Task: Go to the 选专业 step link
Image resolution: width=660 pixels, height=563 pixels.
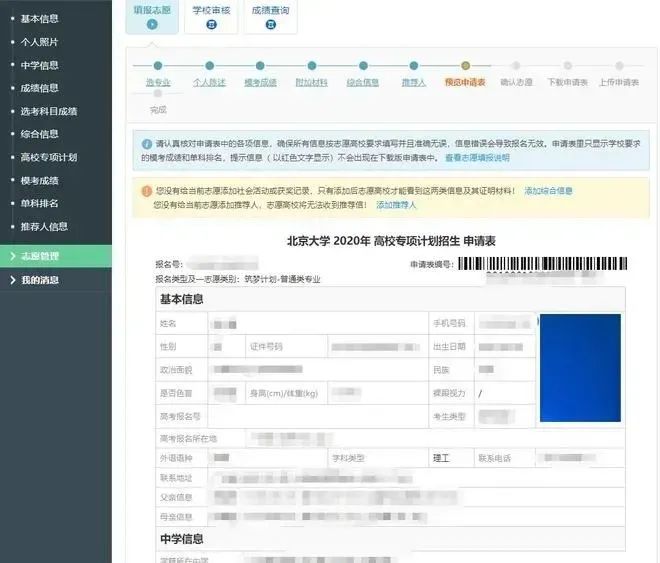Action: tap(158, 82)
